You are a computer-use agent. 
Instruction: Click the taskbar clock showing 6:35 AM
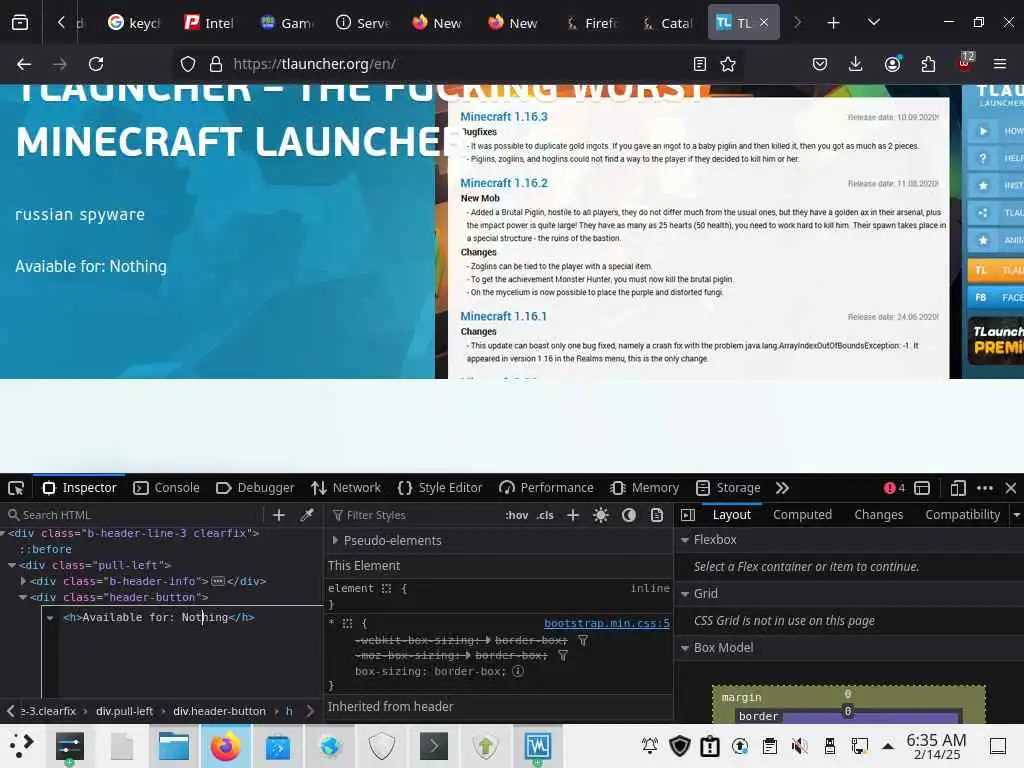(x=936, y=746)
